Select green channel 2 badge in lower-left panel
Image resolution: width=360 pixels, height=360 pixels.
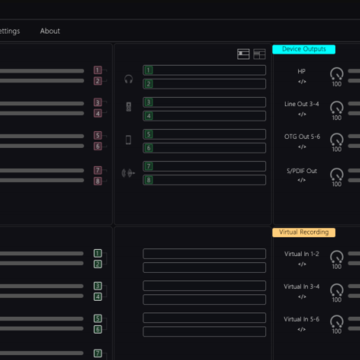pyautogui.click(x=97, y=264)
